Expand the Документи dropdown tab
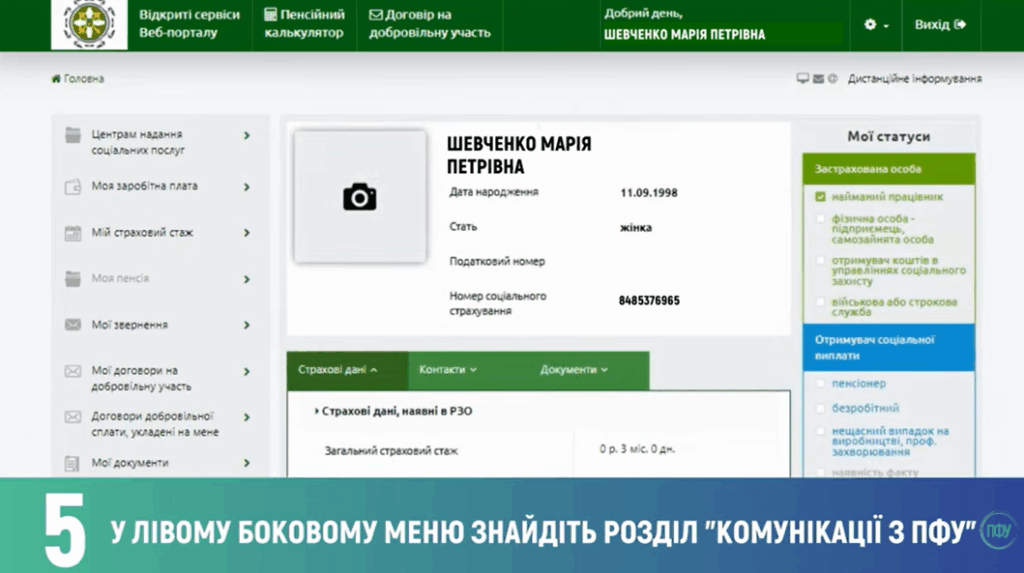 click(x=574, y=370)
